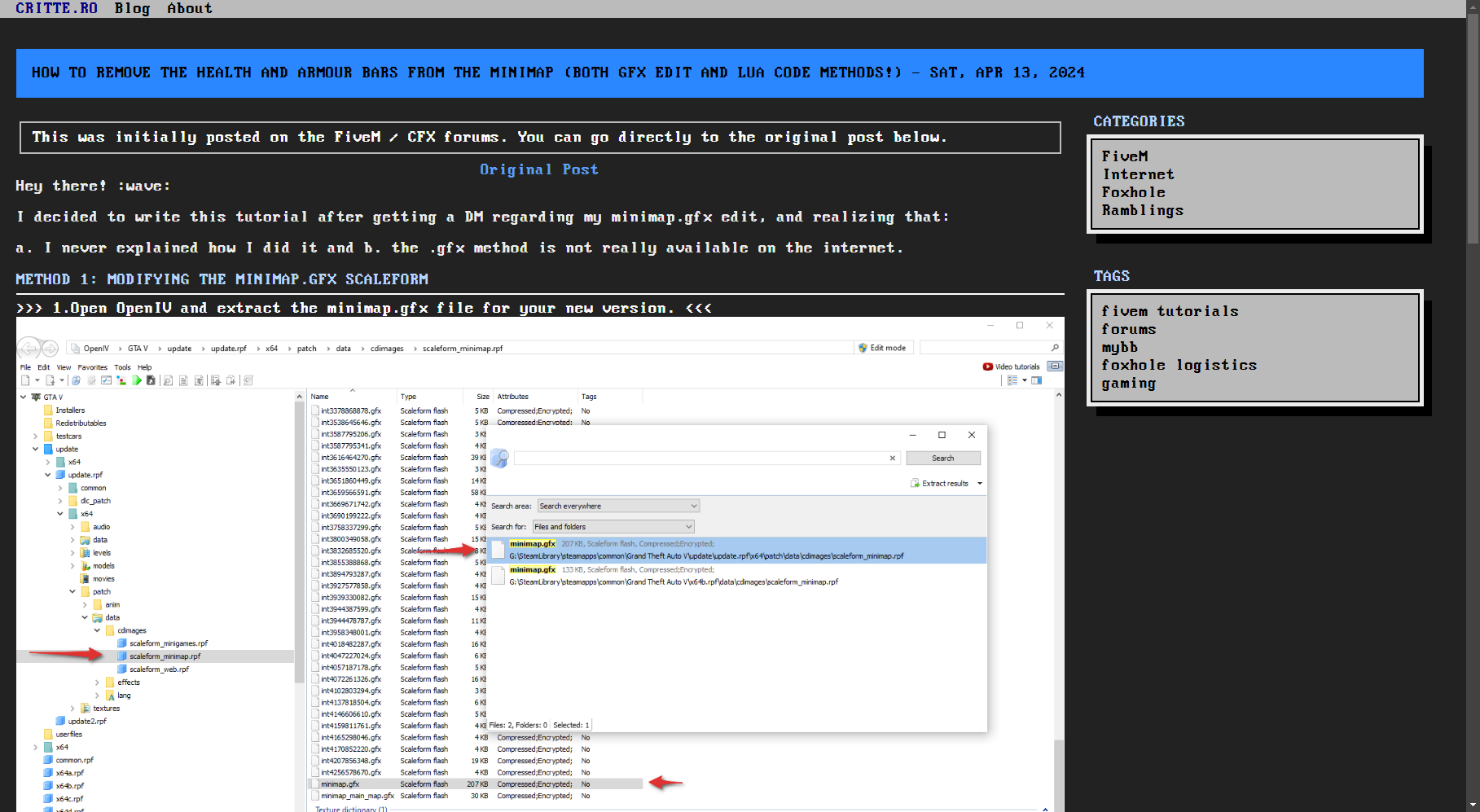Viewport: 1480px width, 812px height.
Task: Click the magnifier icon at the address bar end
Action: coord(1054,347)
